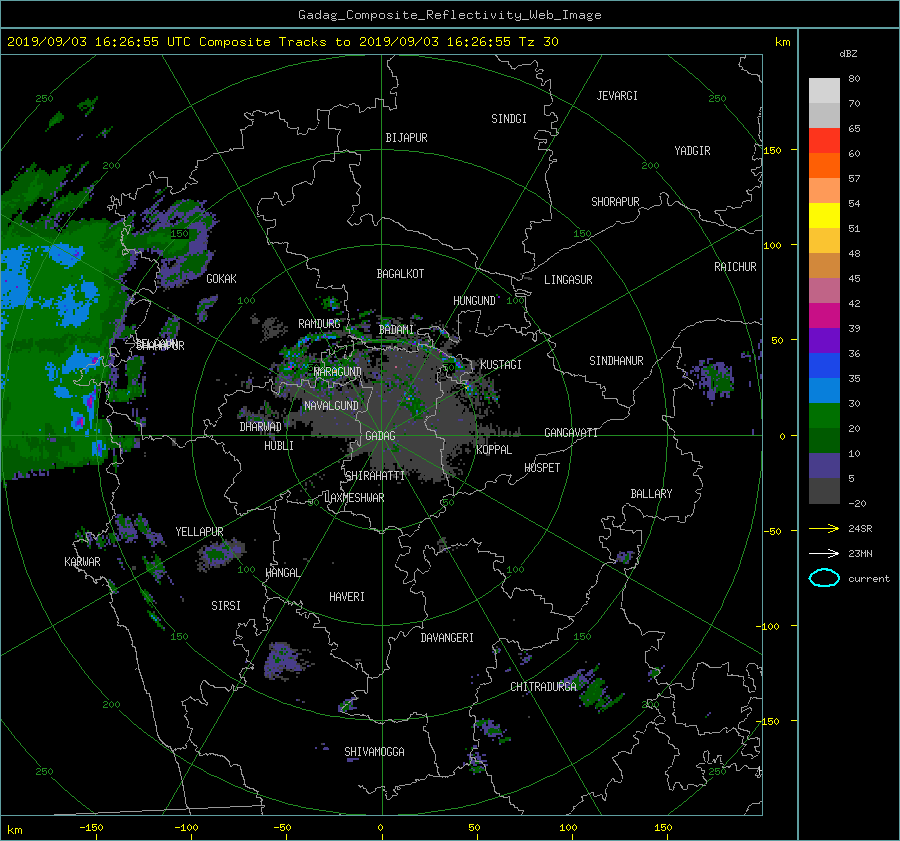The image size is (900, 841).
Task: Click the blue swatch beside the 36 dBZ label
Action: point(824,365)
